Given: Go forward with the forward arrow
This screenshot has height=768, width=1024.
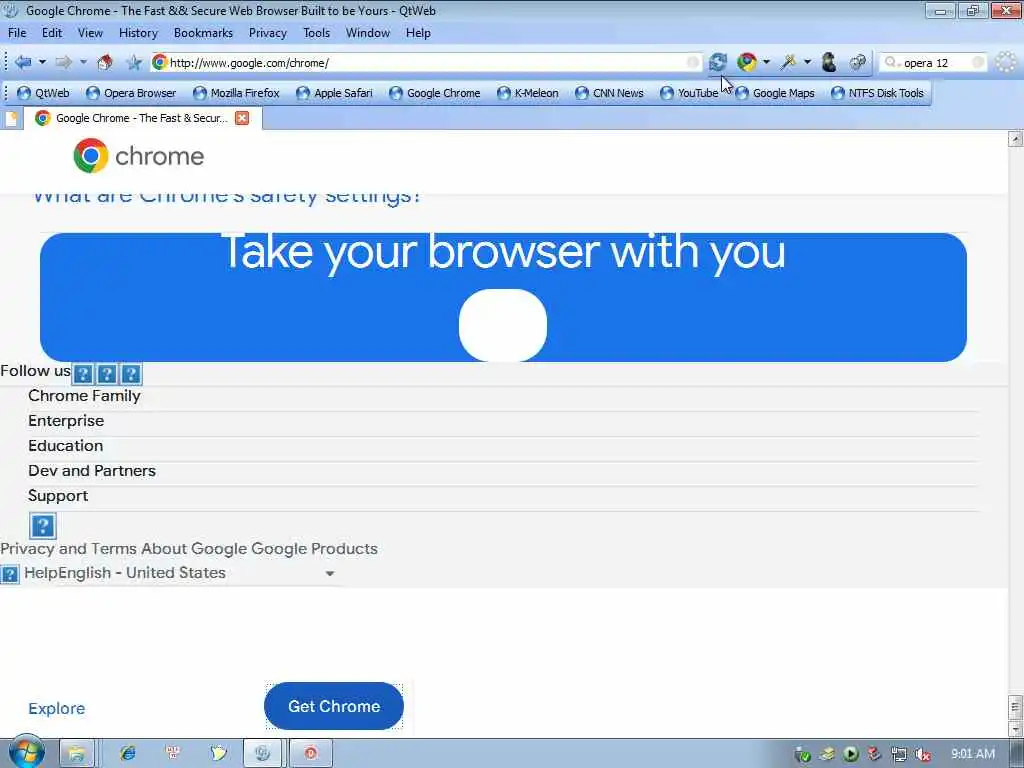Looking at the screenshot, I should (x=63, y=63).
